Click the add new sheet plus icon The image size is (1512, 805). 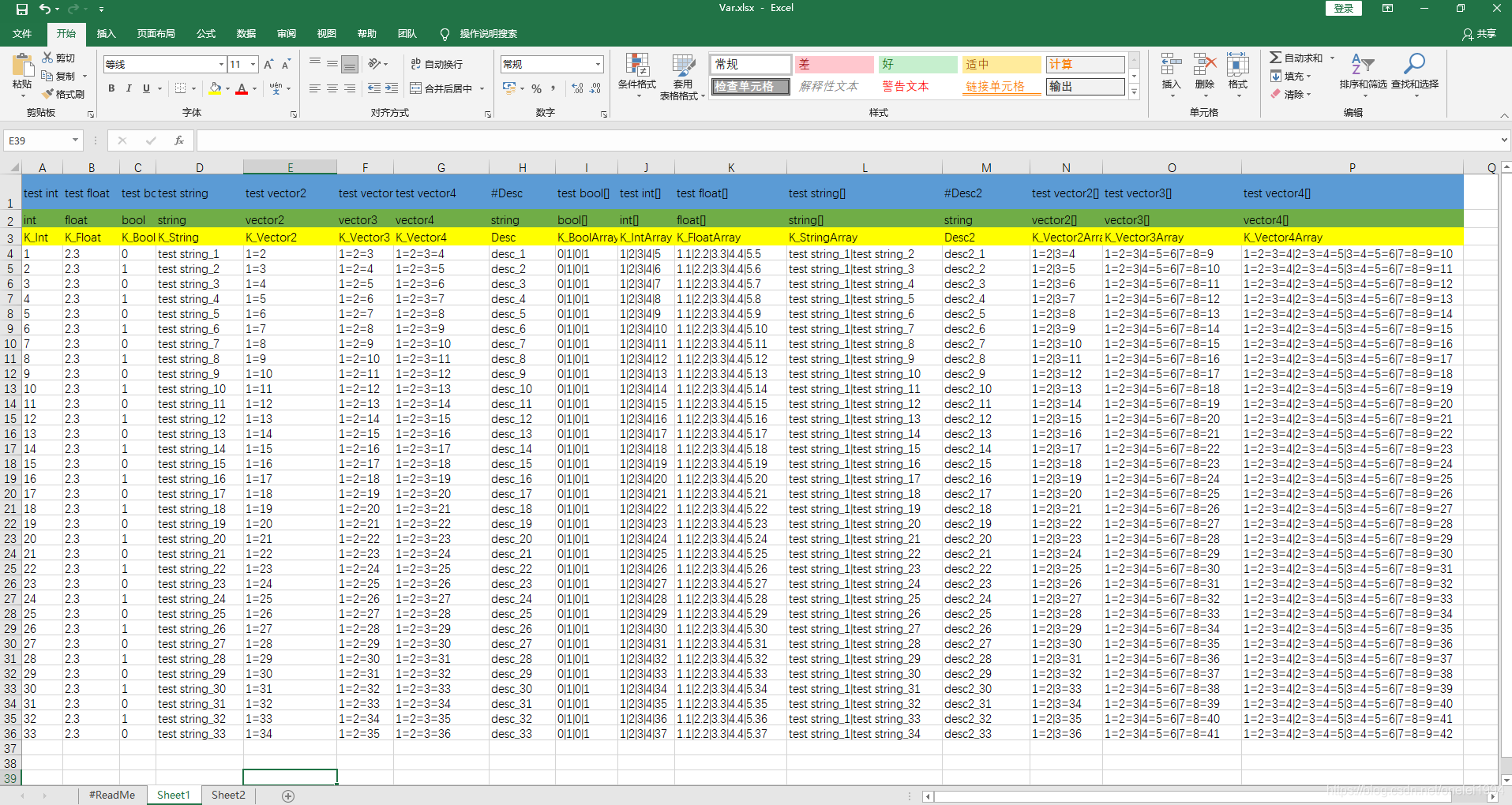[288, 796]
